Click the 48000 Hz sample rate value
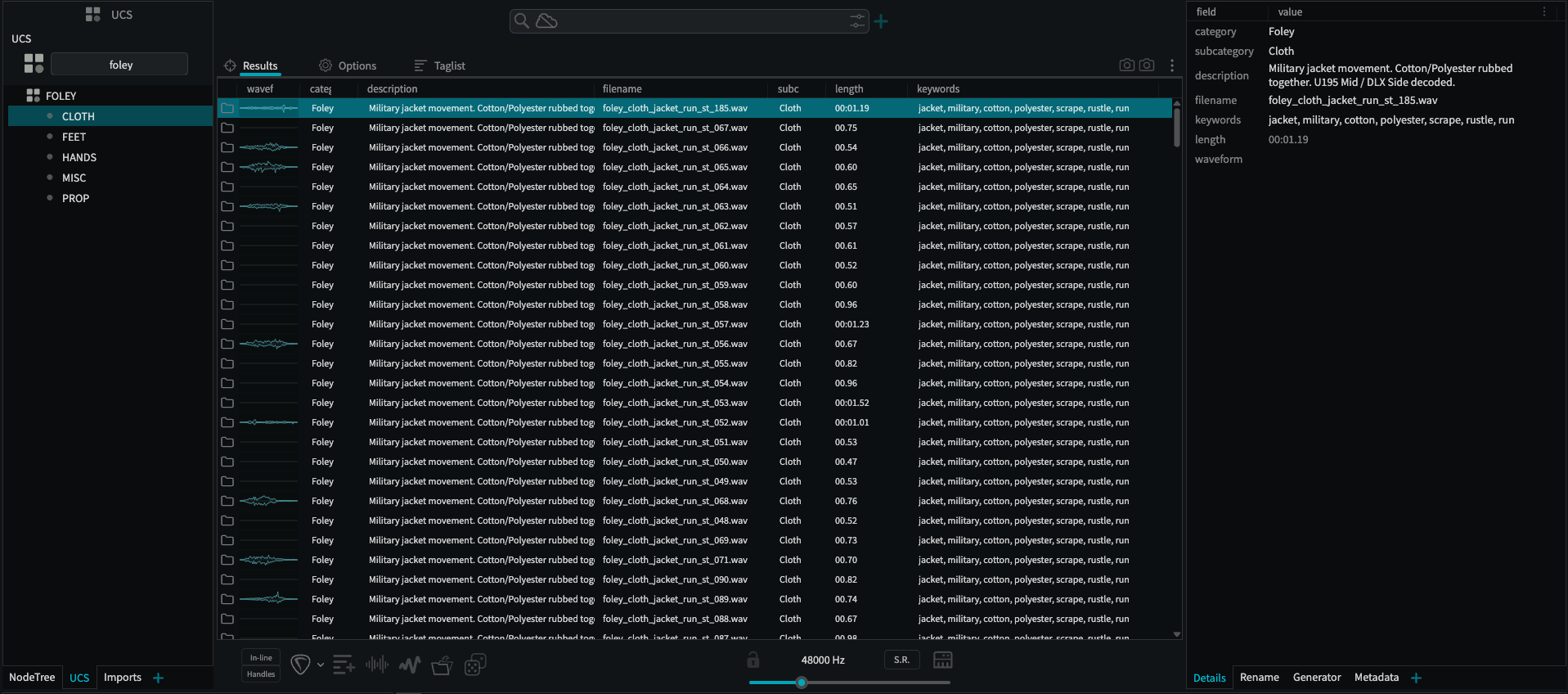 coord(823,660)
